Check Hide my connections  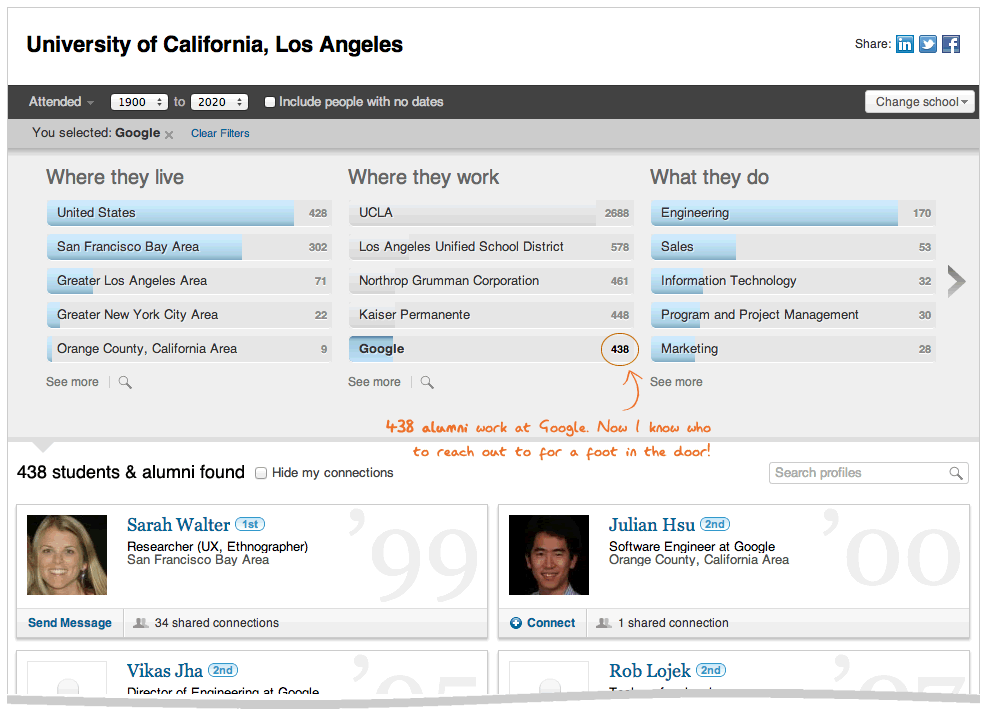coord(261,473)
